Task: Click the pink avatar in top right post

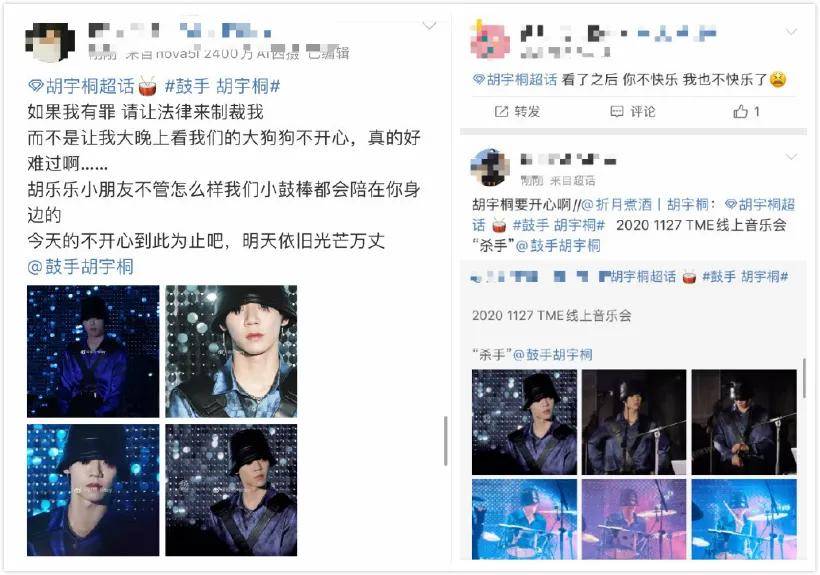Action: click(490, 40)
